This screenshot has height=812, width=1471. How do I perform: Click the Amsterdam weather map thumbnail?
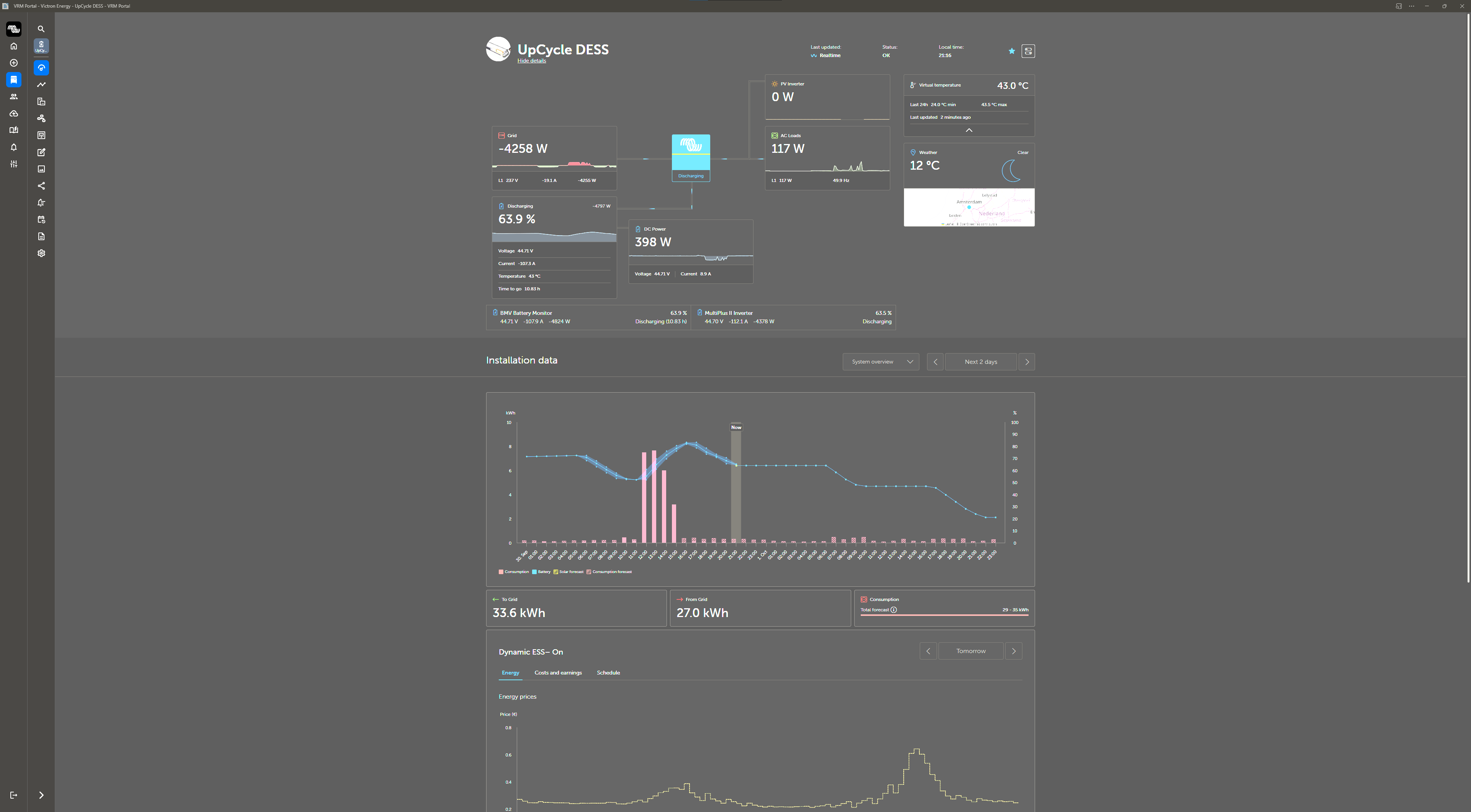[968, 207]
